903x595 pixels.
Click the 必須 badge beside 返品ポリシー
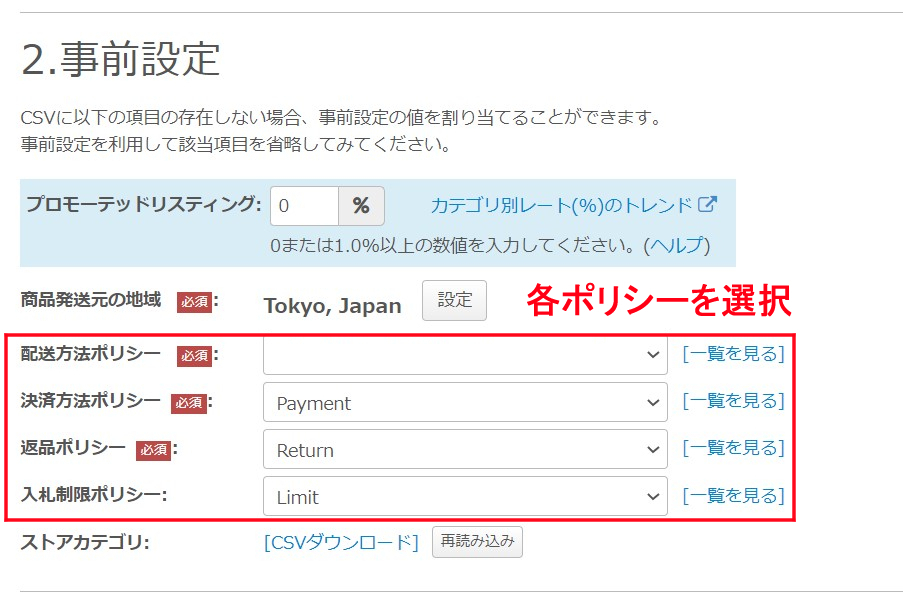[154, 450]
